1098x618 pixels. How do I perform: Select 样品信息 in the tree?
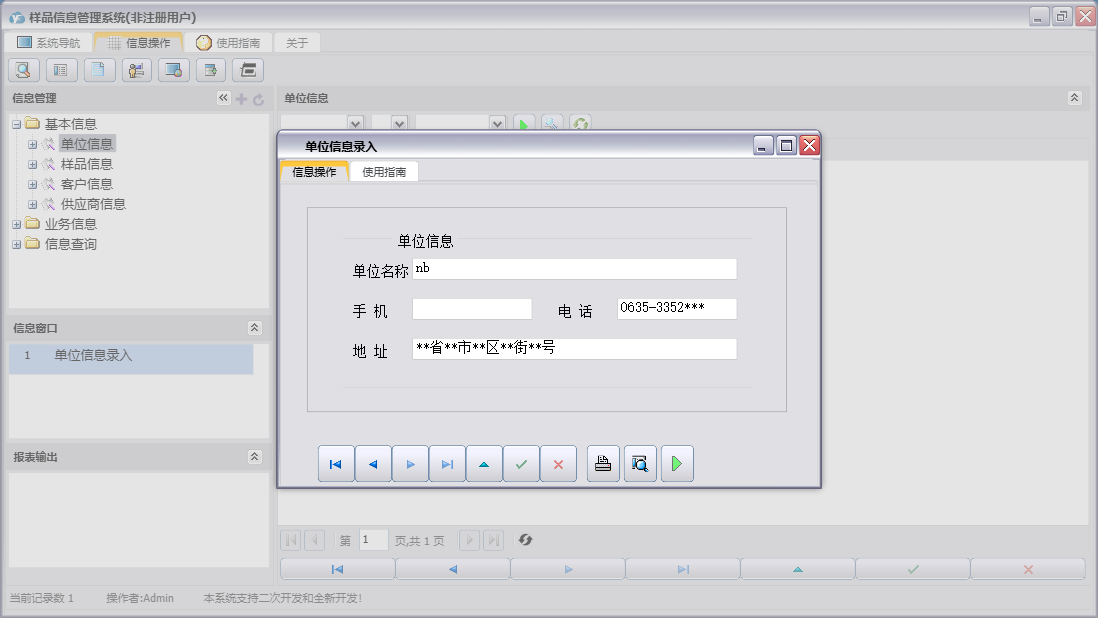pos(86,164)
